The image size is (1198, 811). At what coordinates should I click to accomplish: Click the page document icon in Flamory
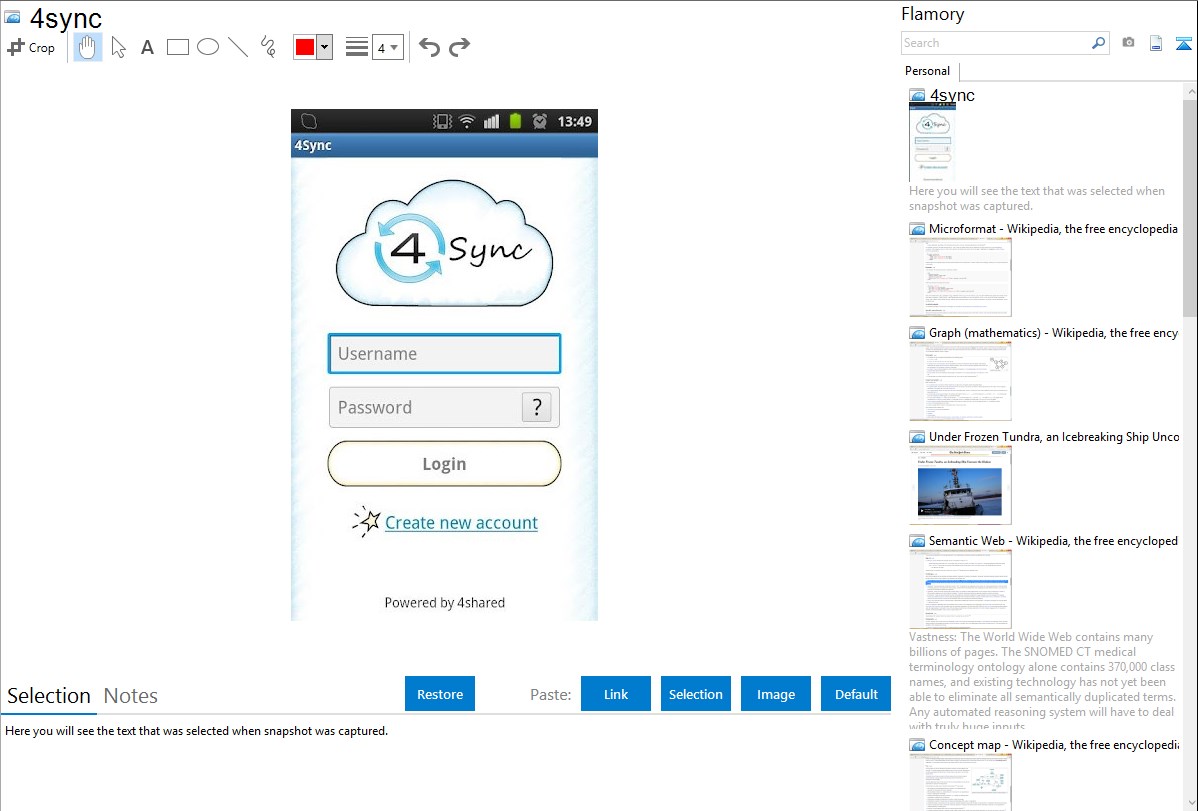click(x=1156, y=43)
